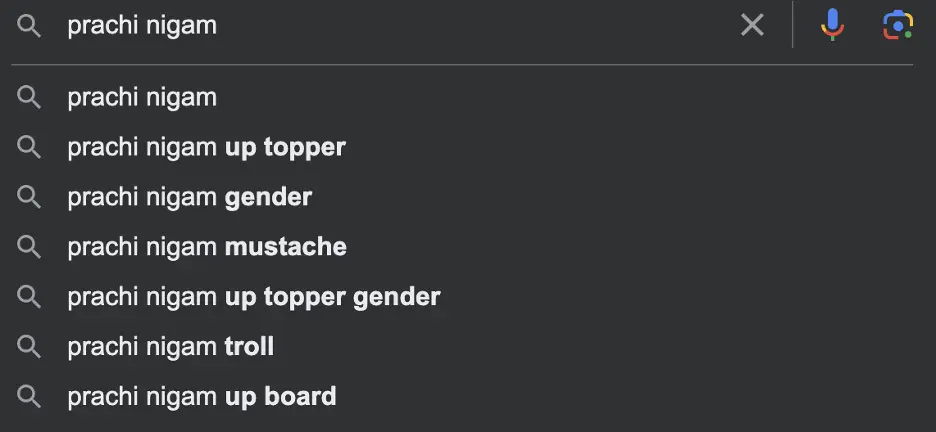Select the 'prachi nigam troll' suggestion text
The width and height of the screenshot is (936, 432).
pyautogui.click(x=171, y=347)
